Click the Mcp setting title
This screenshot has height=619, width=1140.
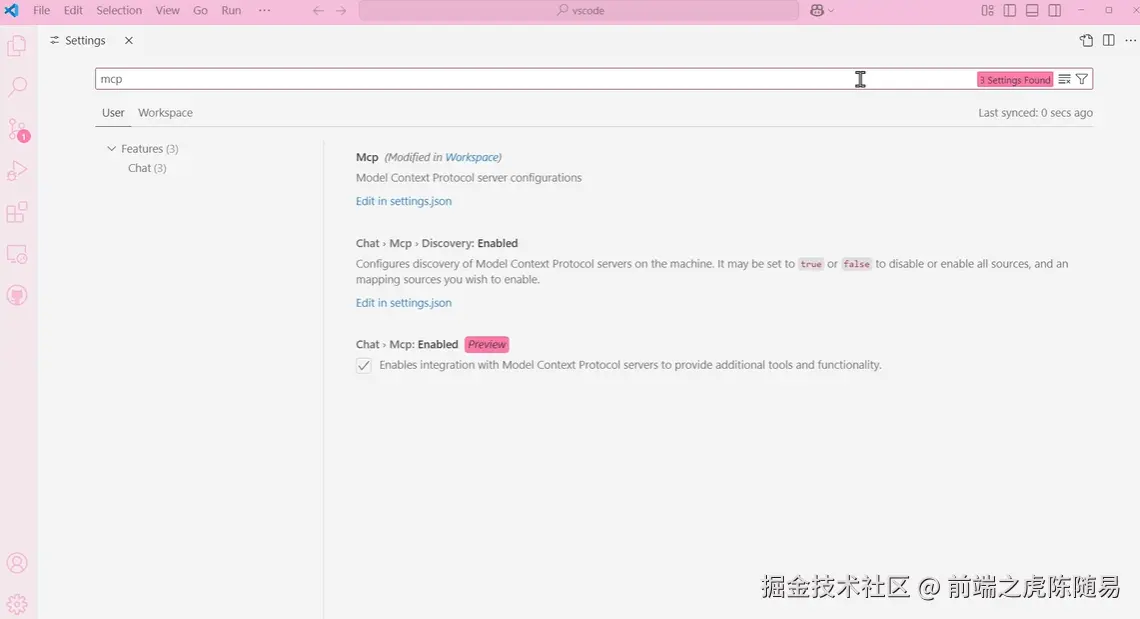[x=367, y=157]
